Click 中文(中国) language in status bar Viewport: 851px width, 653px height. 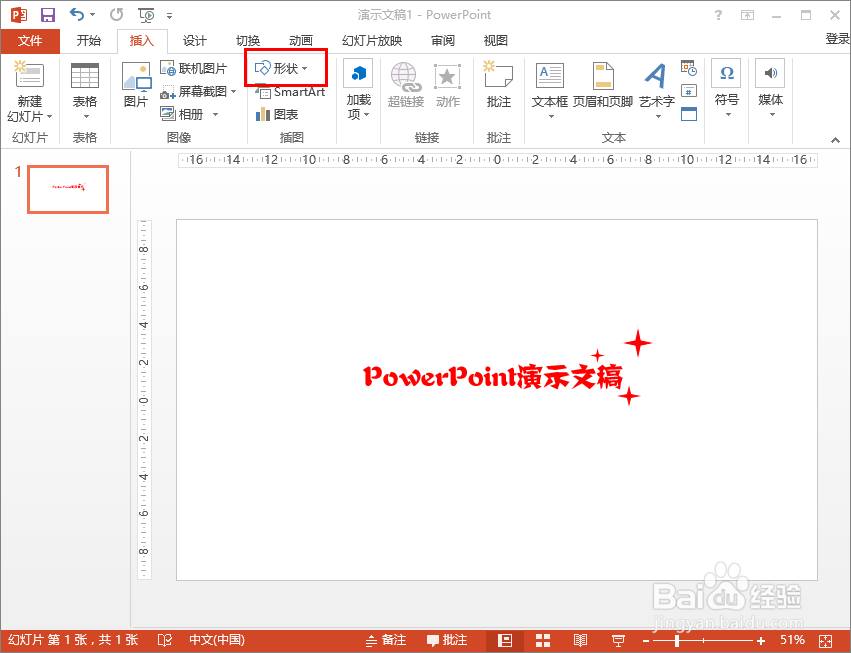[x=217, y=641]
